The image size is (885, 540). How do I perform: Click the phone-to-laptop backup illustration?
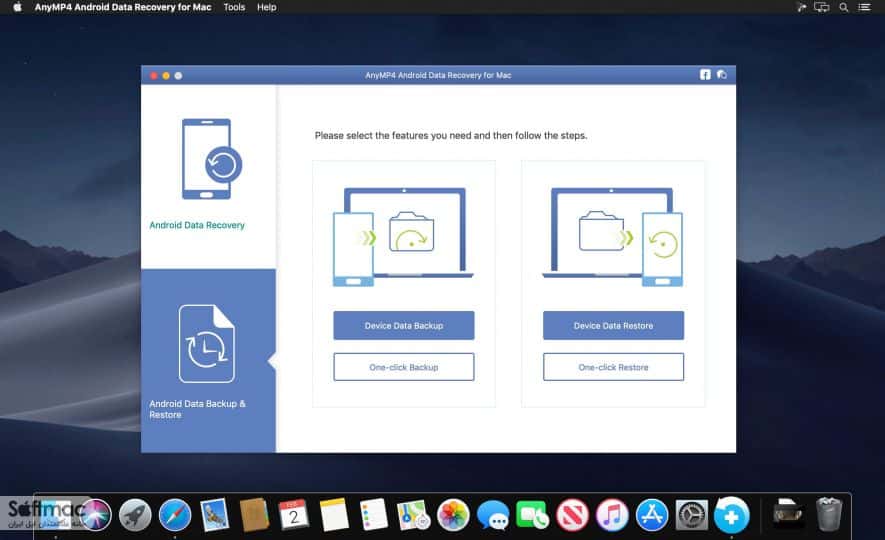point(403,237)
